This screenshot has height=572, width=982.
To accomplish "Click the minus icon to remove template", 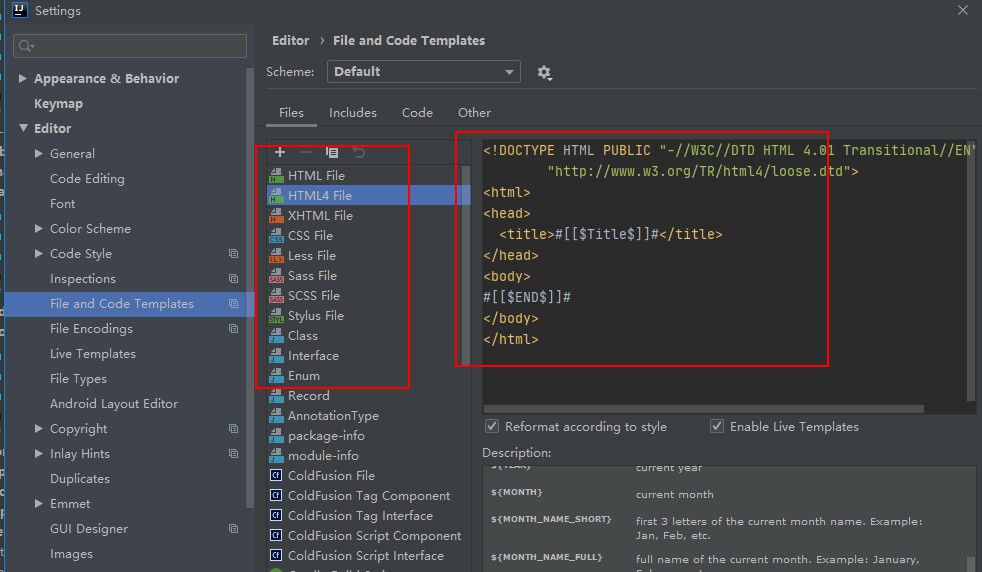I will [x=306, y=153].
